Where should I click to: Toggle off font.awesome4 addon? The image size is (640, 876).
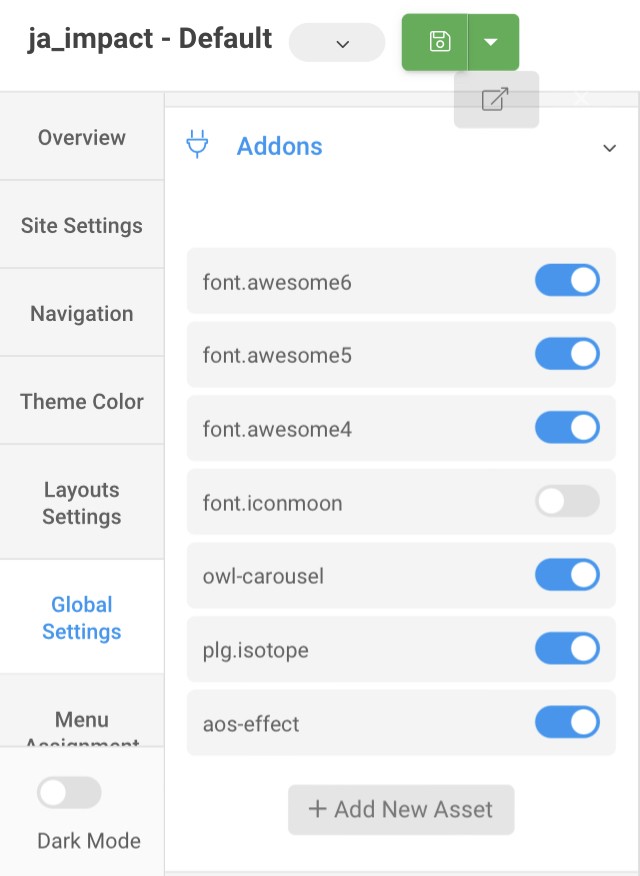pos(567,428)
